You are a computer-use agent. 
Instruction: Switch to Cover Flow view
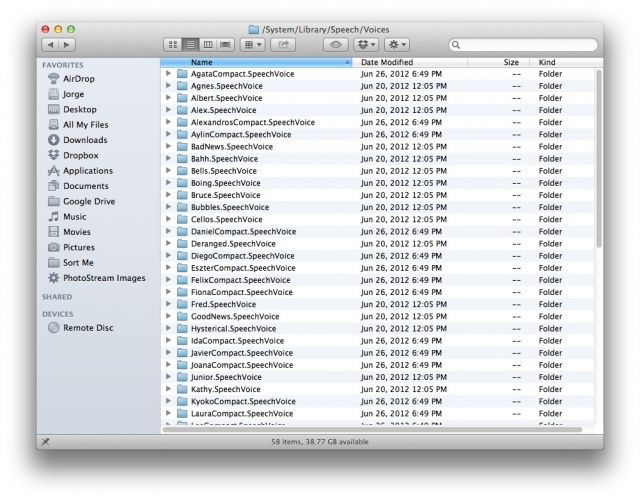(225, 44)
